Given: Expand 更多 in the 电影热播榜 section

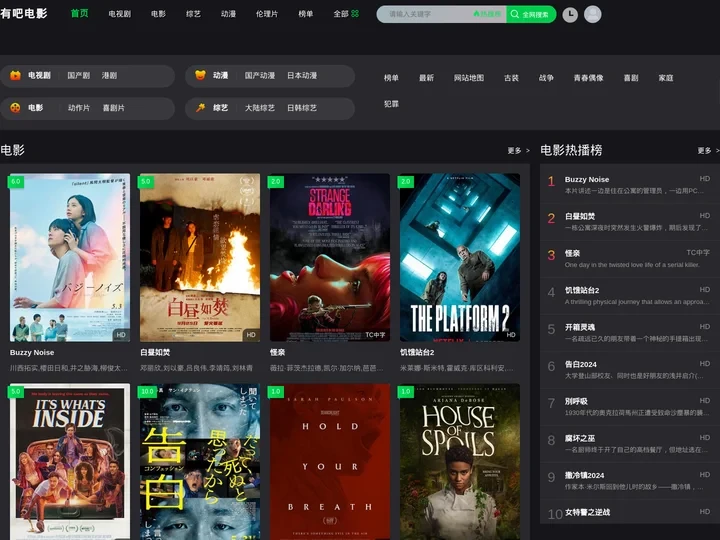Looking at the screenshot, I should click(709, 151).
